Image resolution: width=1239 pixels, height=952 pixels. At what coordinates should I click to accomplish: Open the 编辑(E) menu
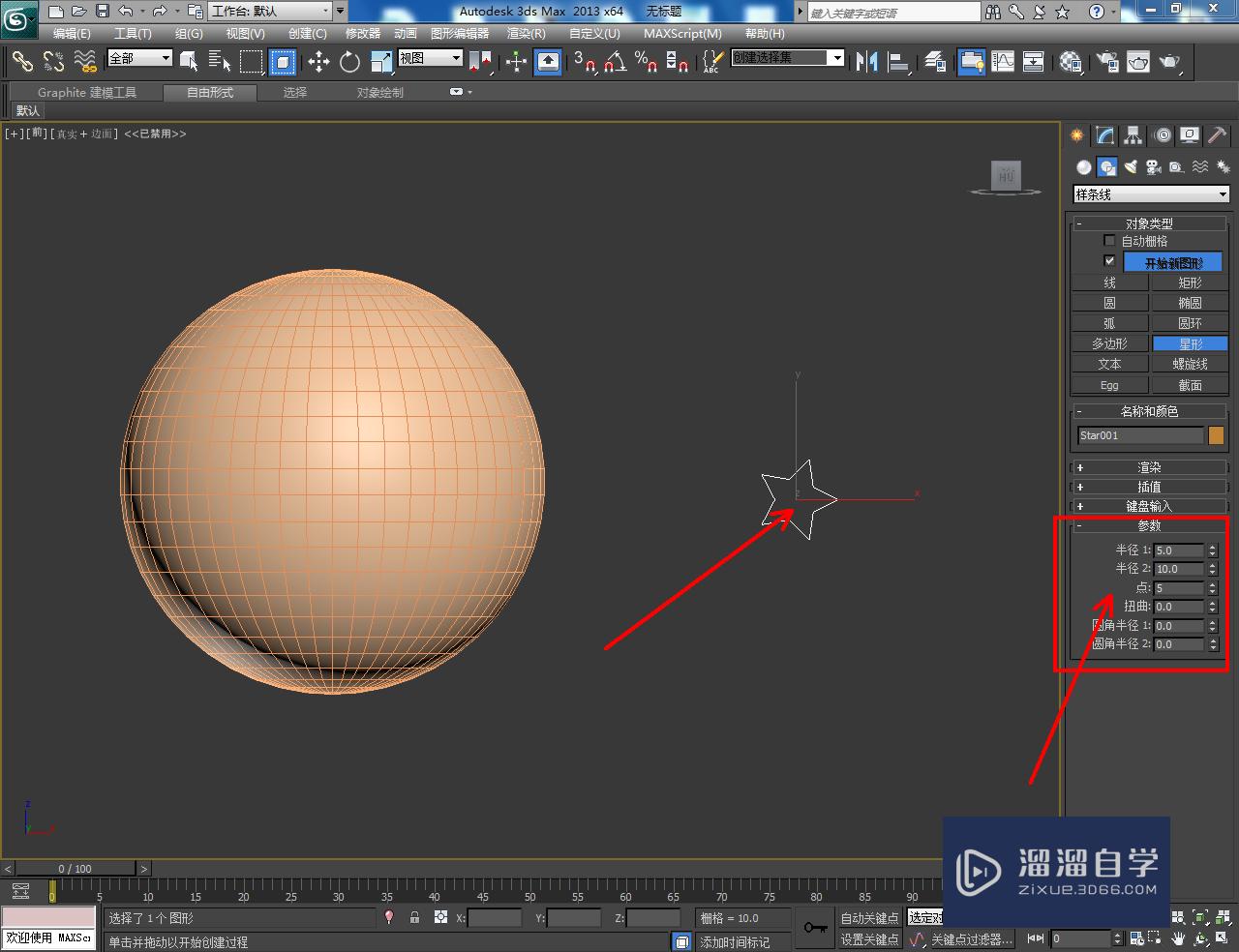point(72,34)
